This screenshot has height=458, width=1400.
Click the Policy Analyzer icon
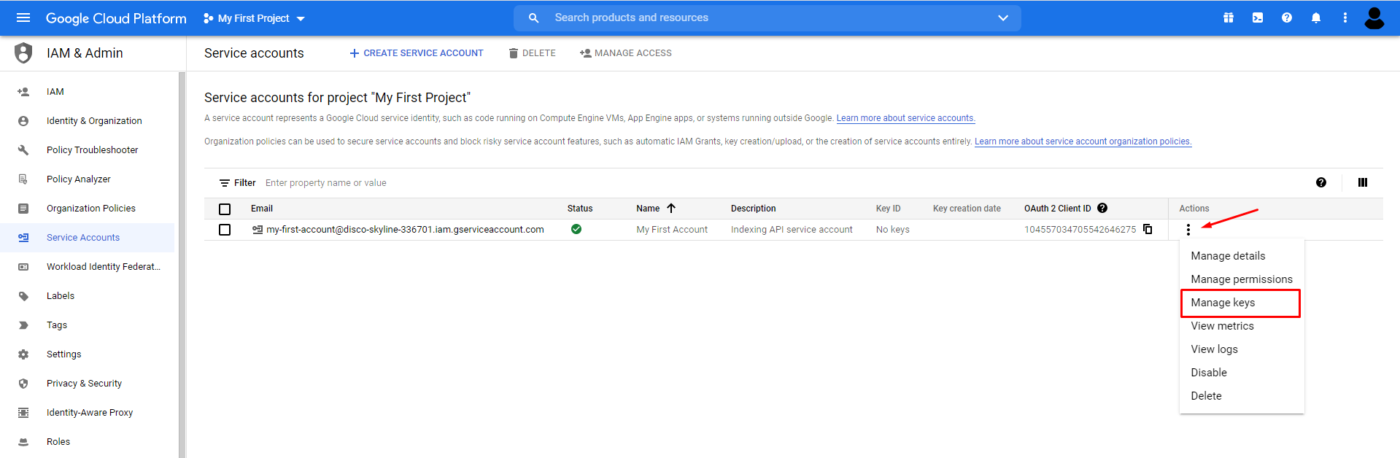23,179
